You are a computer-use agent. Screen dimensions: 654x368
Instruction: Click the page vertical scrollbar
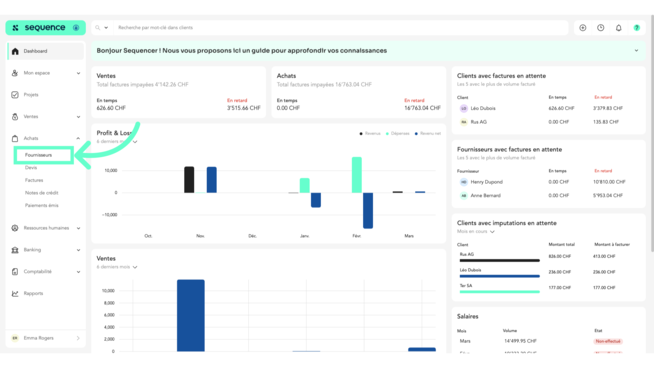[652, 134]
